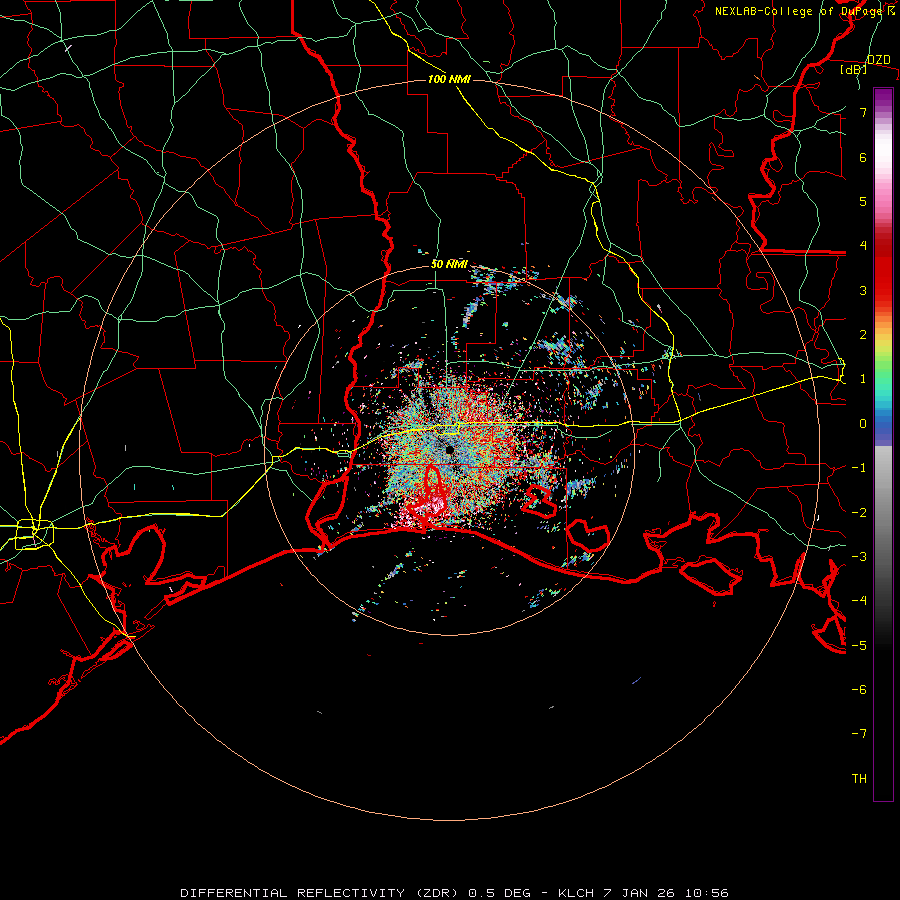Image resolution: width=900 pixels, height=900 pixels.
Task: Click the scale value 4 label
Action: [863, 246]
